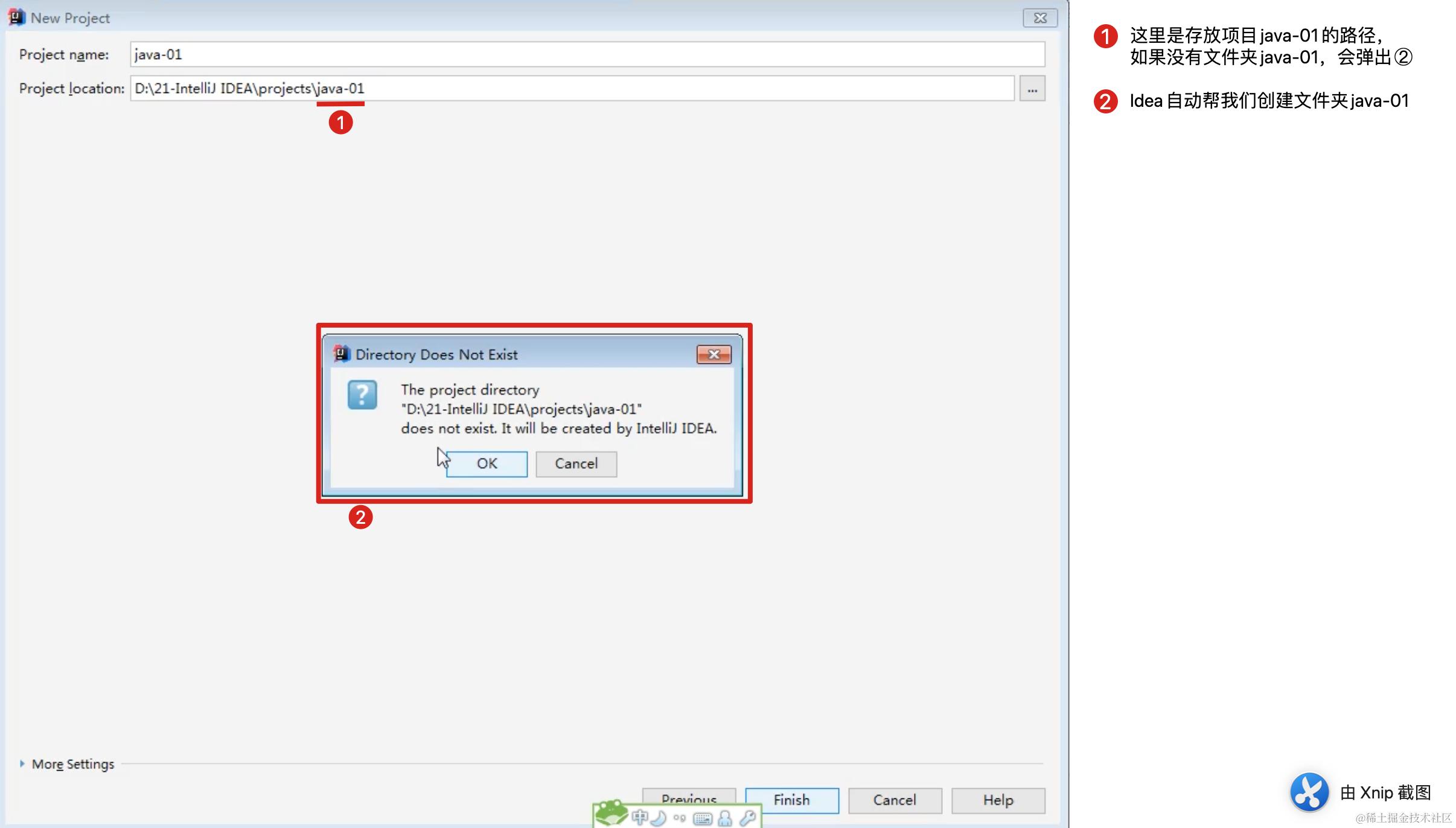
Task: Confirm directory creation with OK
Action: point(487,463)
